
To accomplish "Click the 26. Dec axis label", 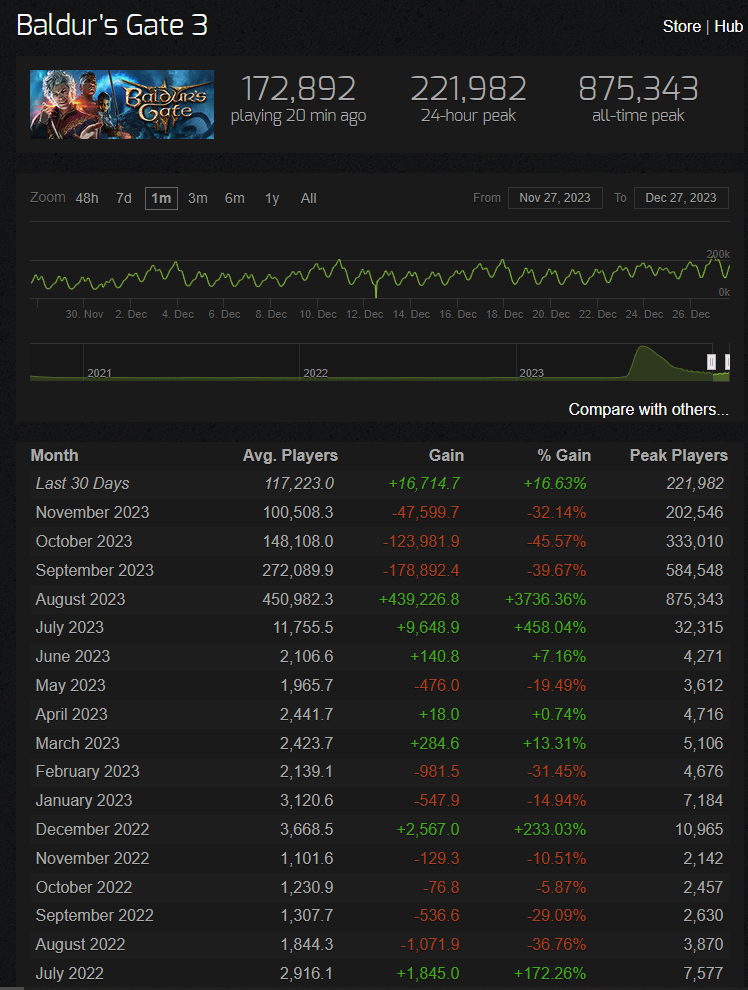I will [691, 314].
